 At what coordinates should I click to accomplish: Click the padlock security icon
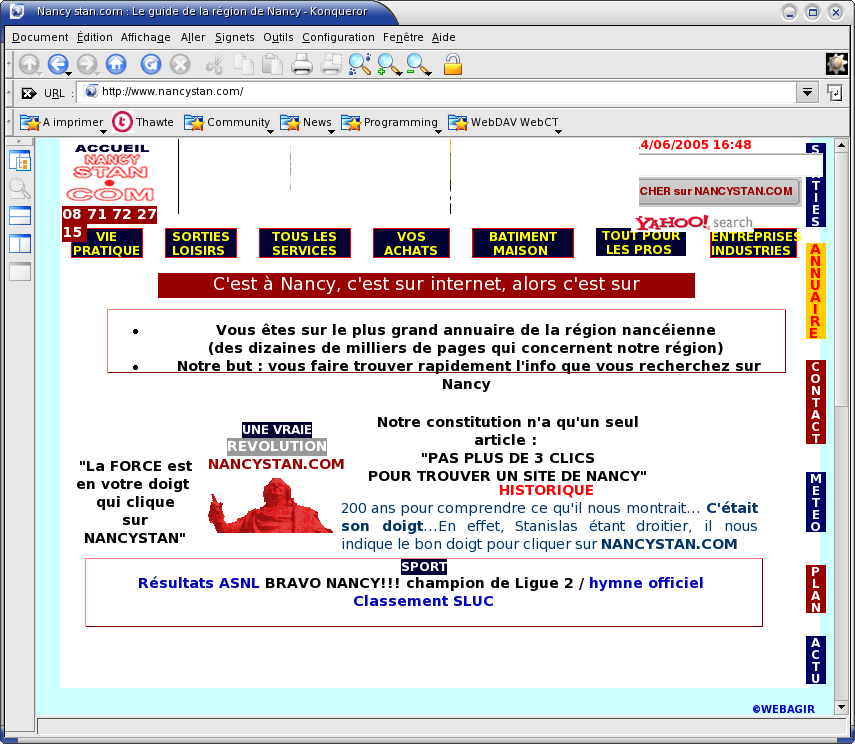pos(453,64)
